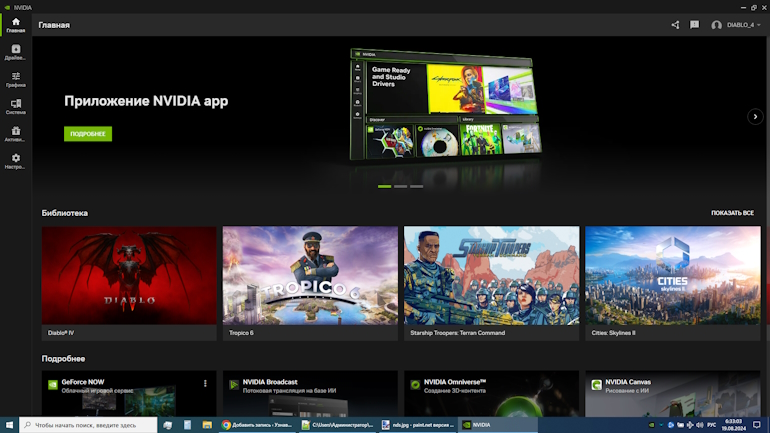This screenshot has width=770, height=433.
Task: Open the Drivers sidebar section
Action: (x=16, y=52)
